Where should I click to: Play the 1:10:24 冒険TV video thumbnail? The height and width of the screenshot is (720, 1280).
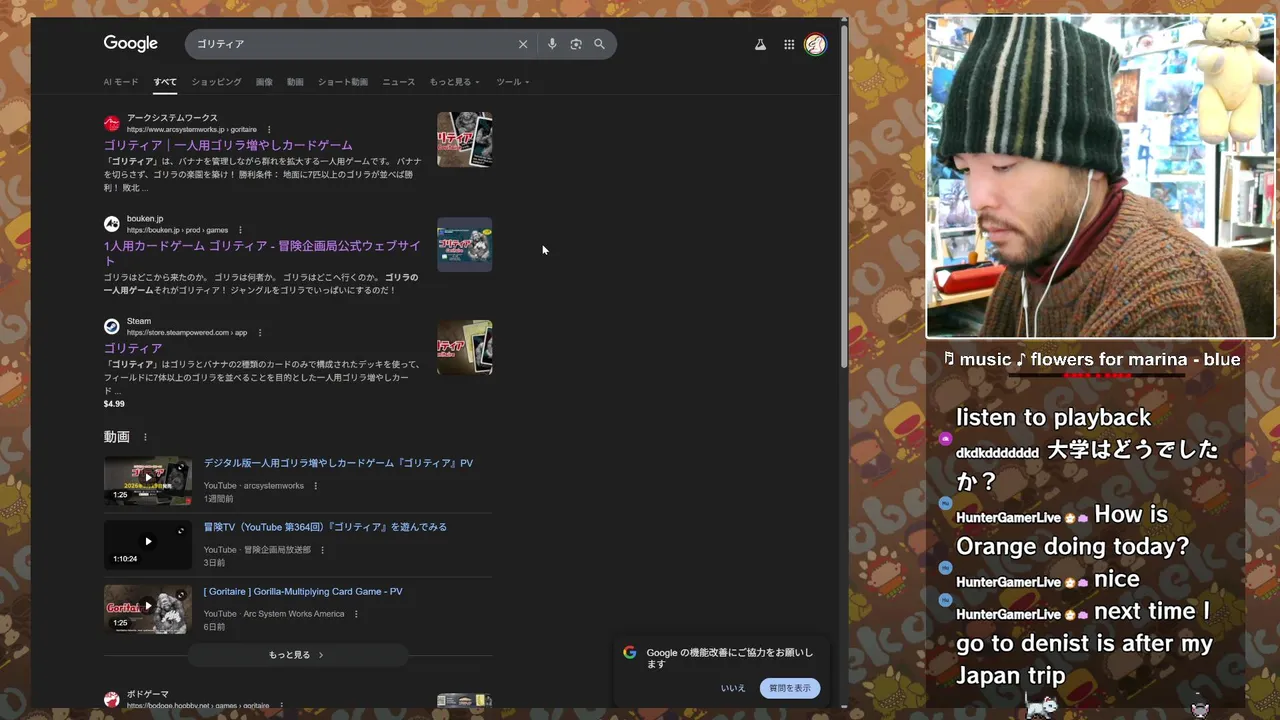(148, 544)
